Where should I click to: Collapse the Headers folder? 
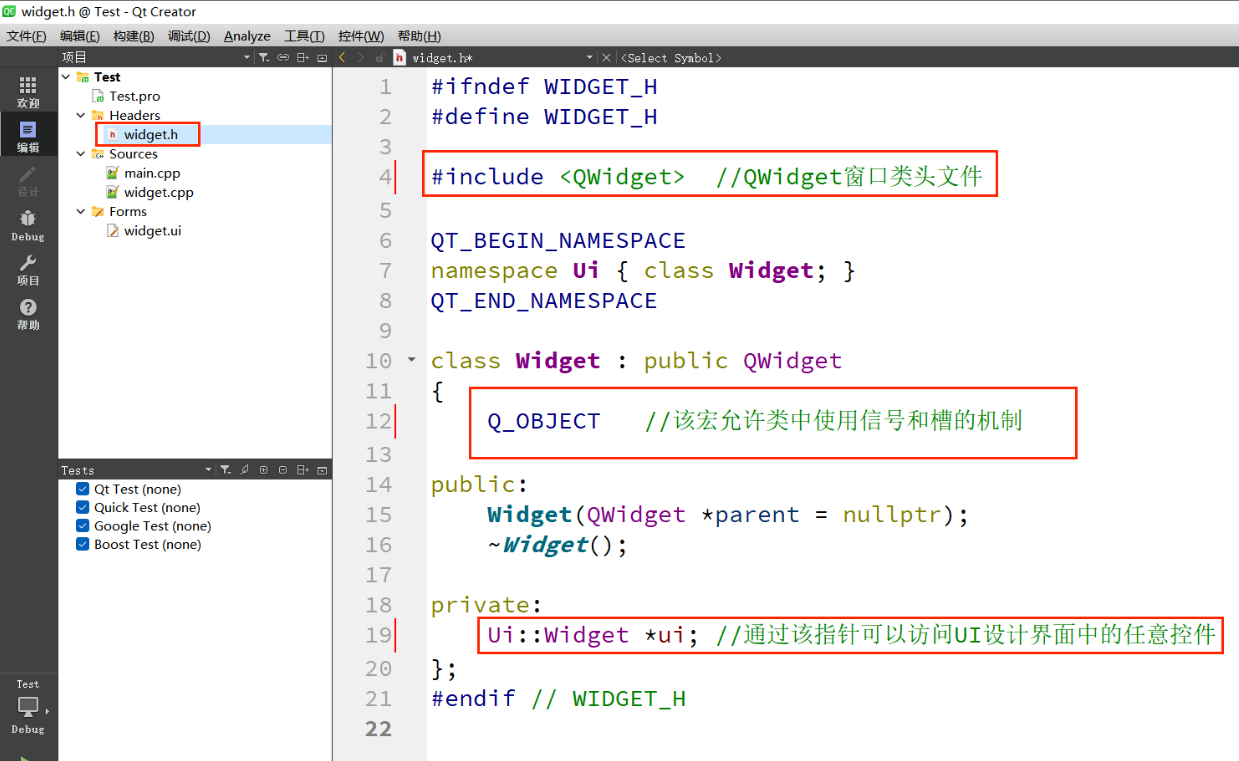click(81, 116)
